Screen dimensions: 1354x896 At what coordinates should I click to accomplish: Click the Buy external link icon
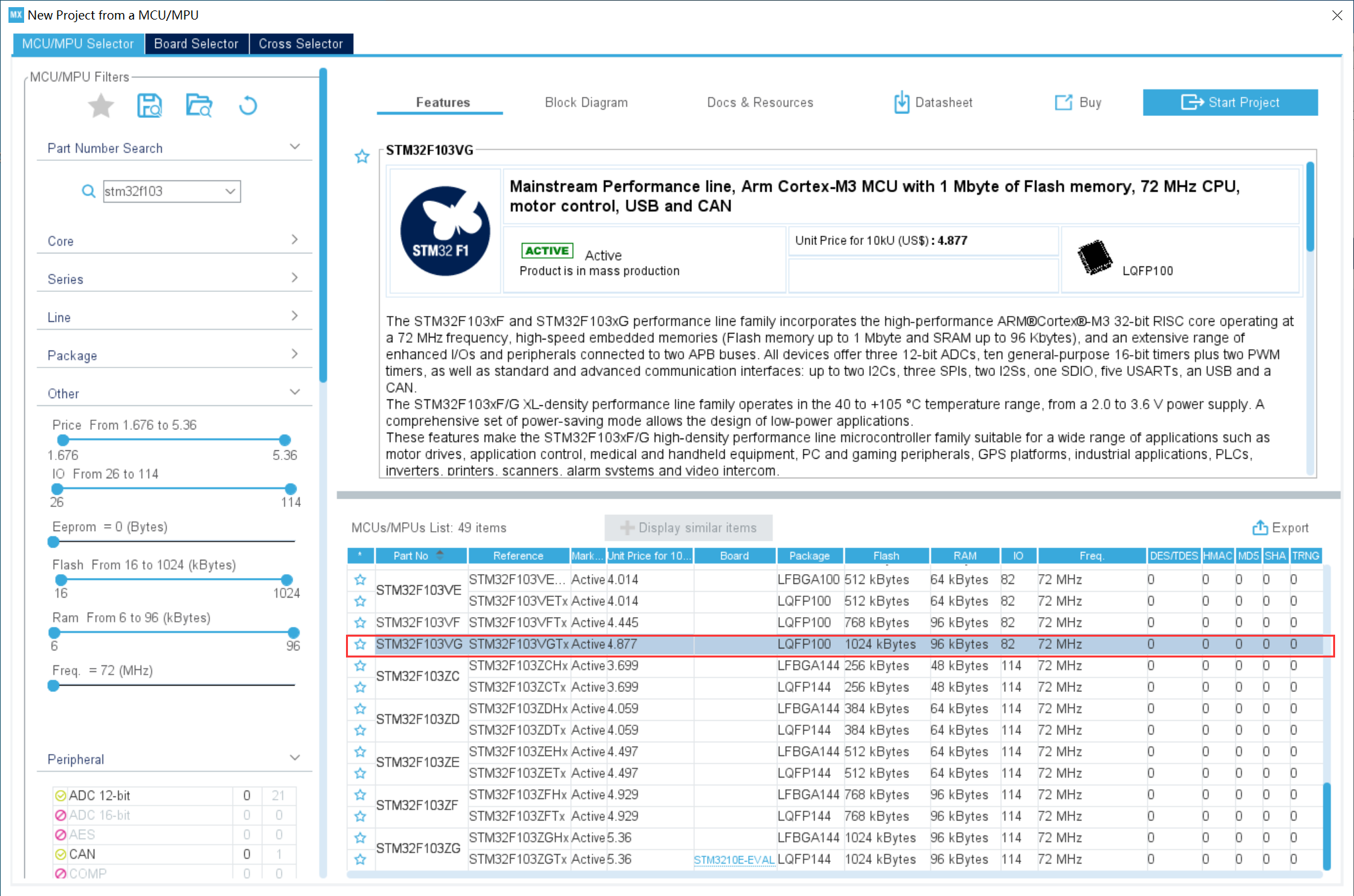1063,102
